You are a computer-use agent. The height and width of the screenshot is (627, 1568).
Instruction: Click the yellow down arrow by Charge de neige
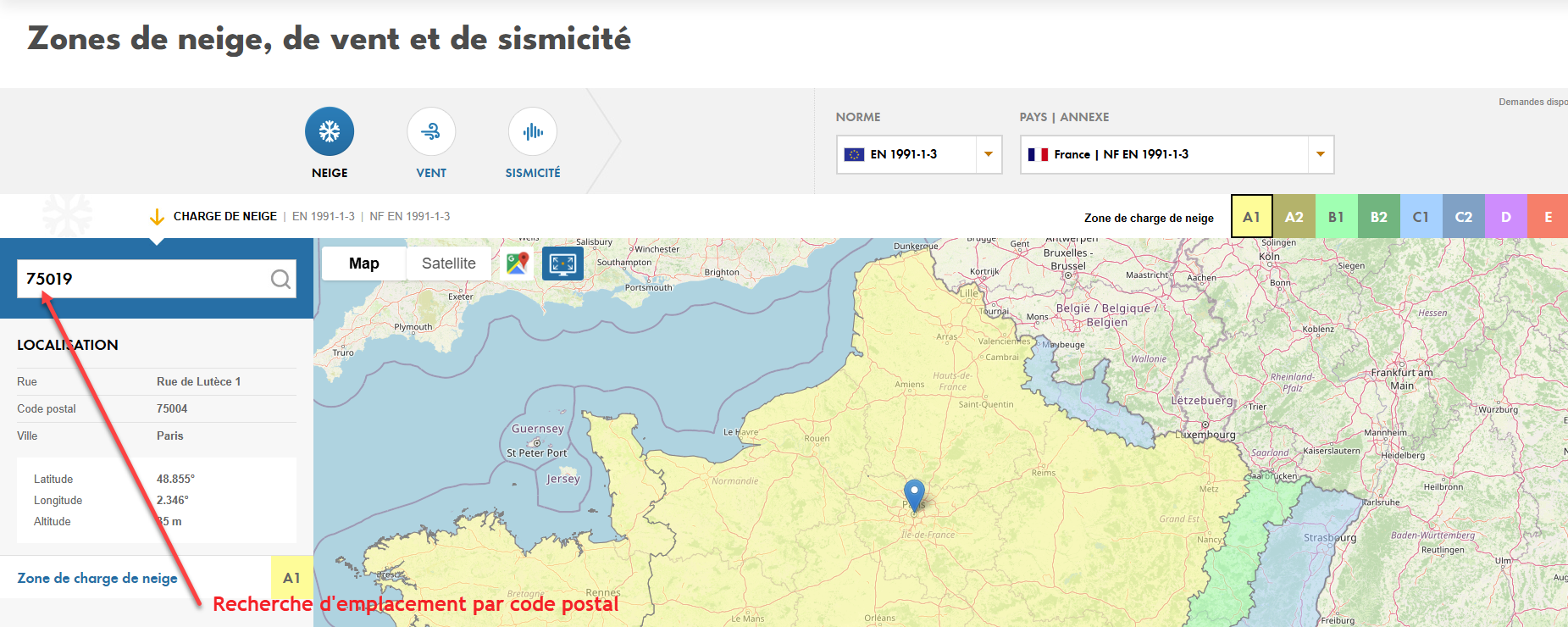tap(157, 217)
